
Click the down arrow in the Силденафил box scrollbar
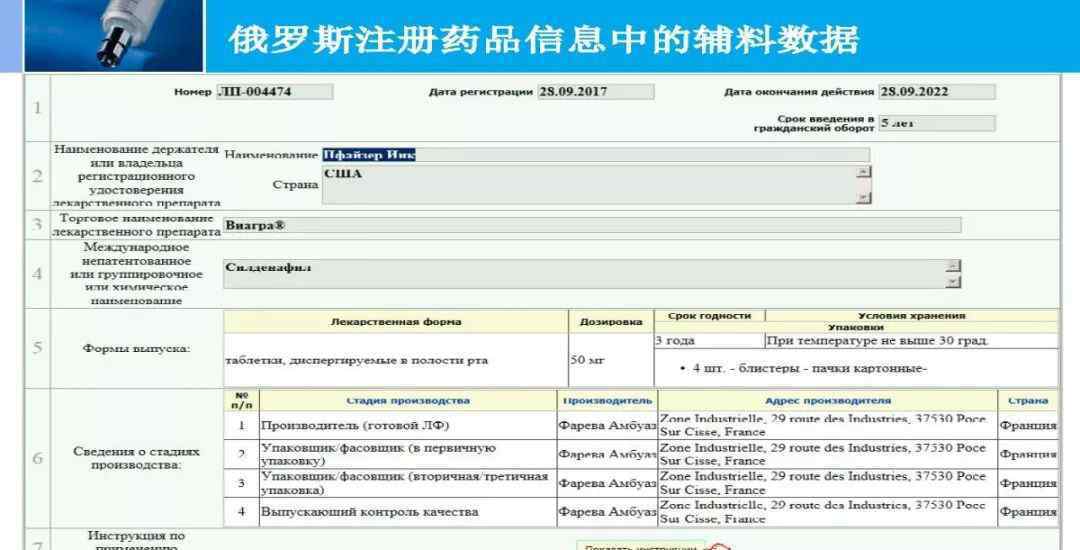[953, 282]
